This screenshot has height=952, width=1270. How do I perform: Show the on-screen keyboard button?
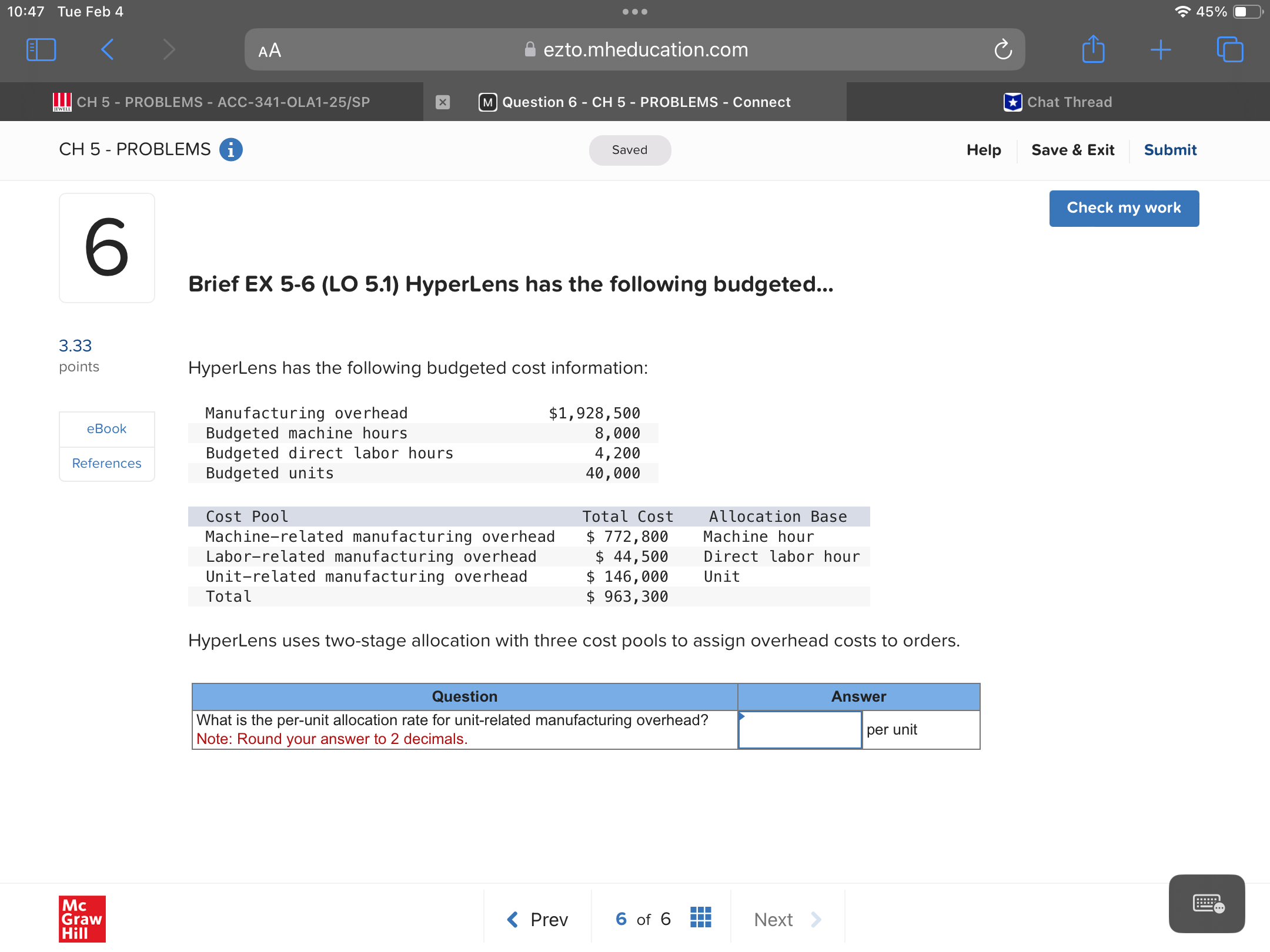pos(1206,903)
